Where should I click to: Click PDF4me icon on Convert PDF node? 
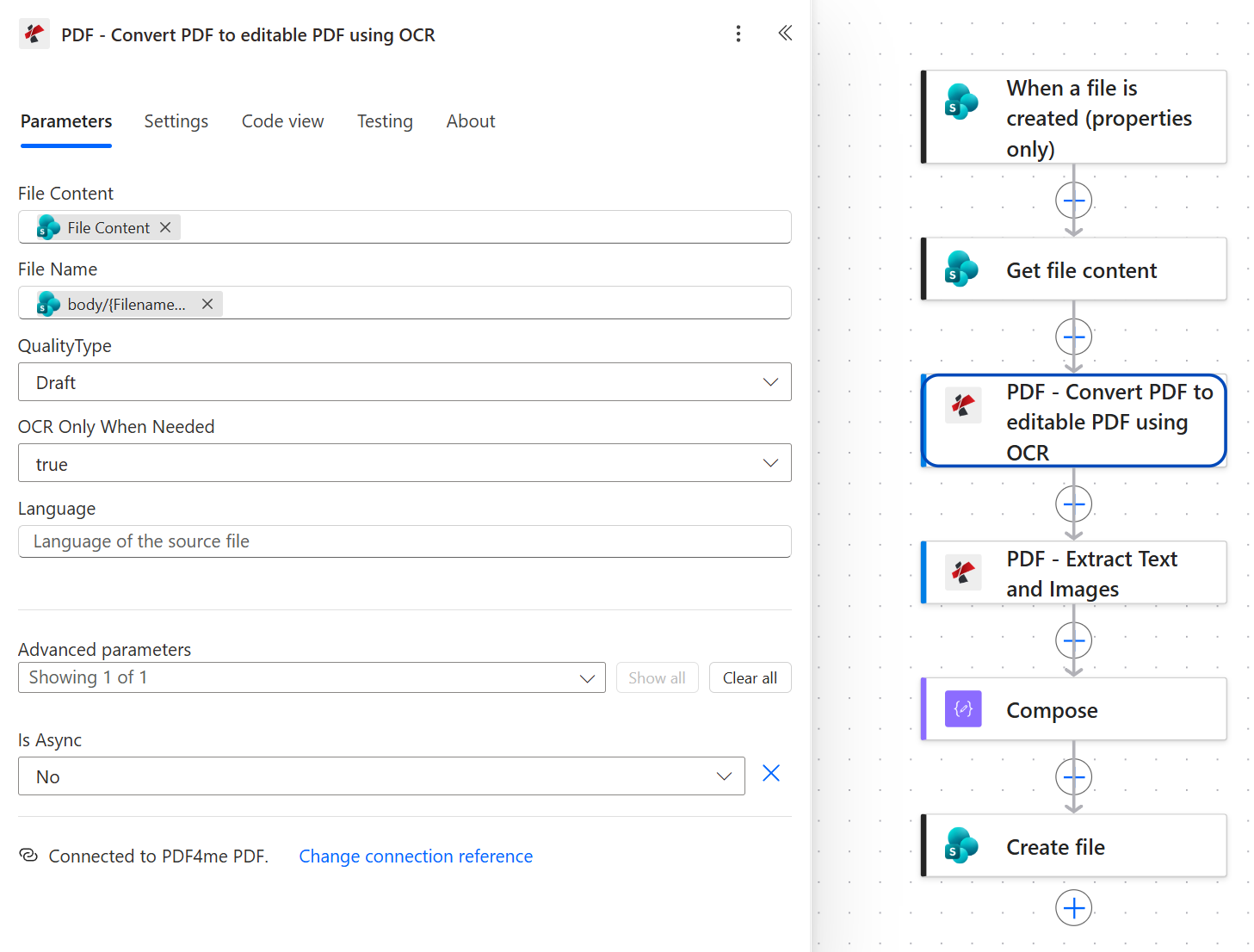(x=963, y=405)
